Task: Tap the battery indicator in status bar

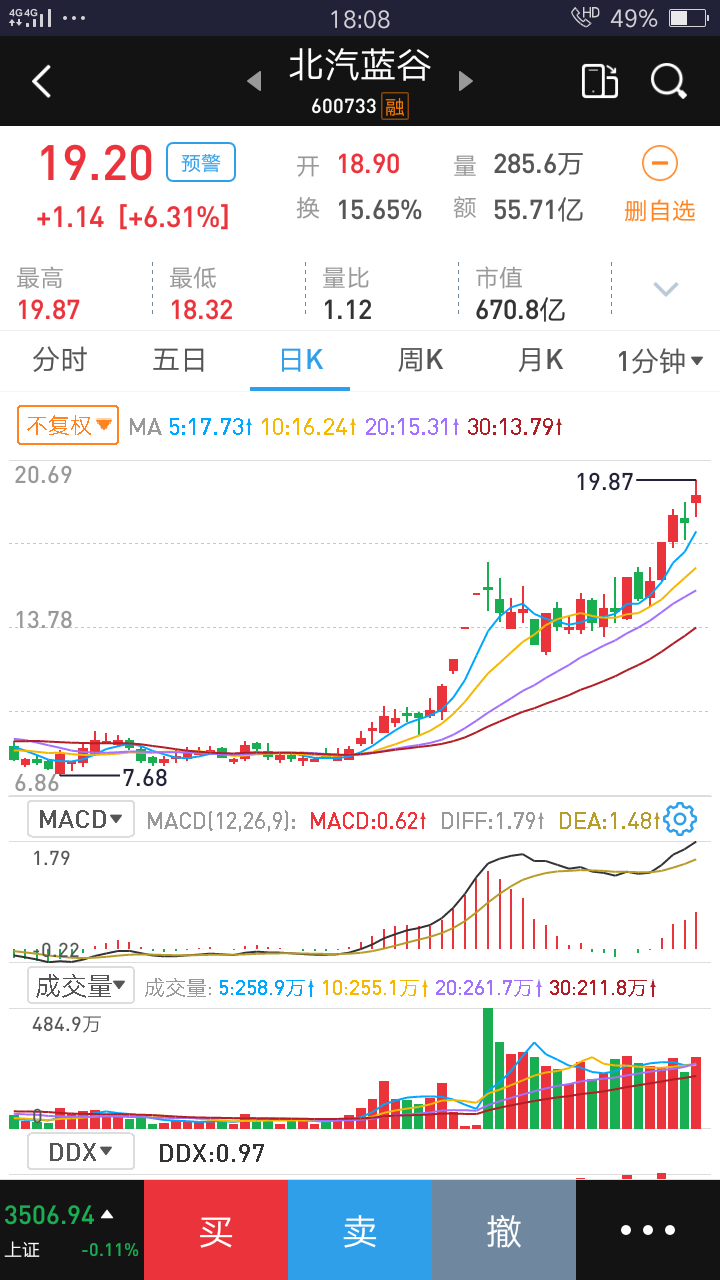Action: click(688, 18)
